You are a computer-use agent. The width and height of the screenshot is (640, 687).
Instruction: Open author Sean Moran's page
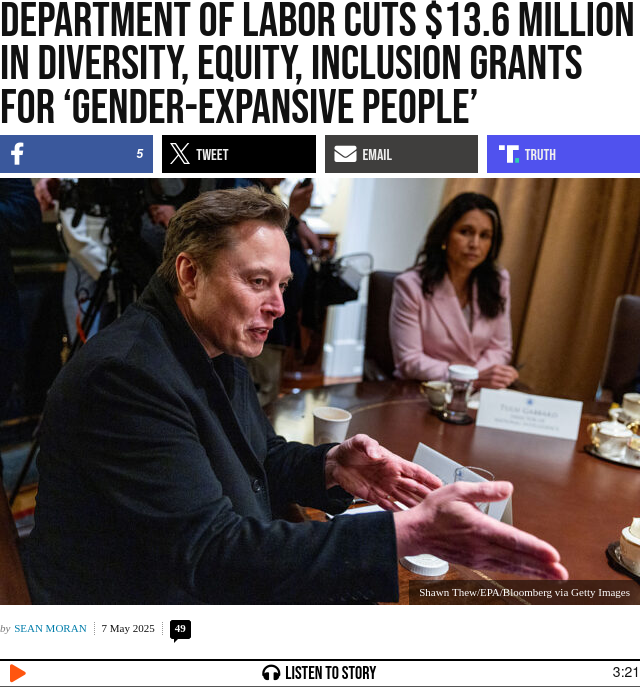50,628
